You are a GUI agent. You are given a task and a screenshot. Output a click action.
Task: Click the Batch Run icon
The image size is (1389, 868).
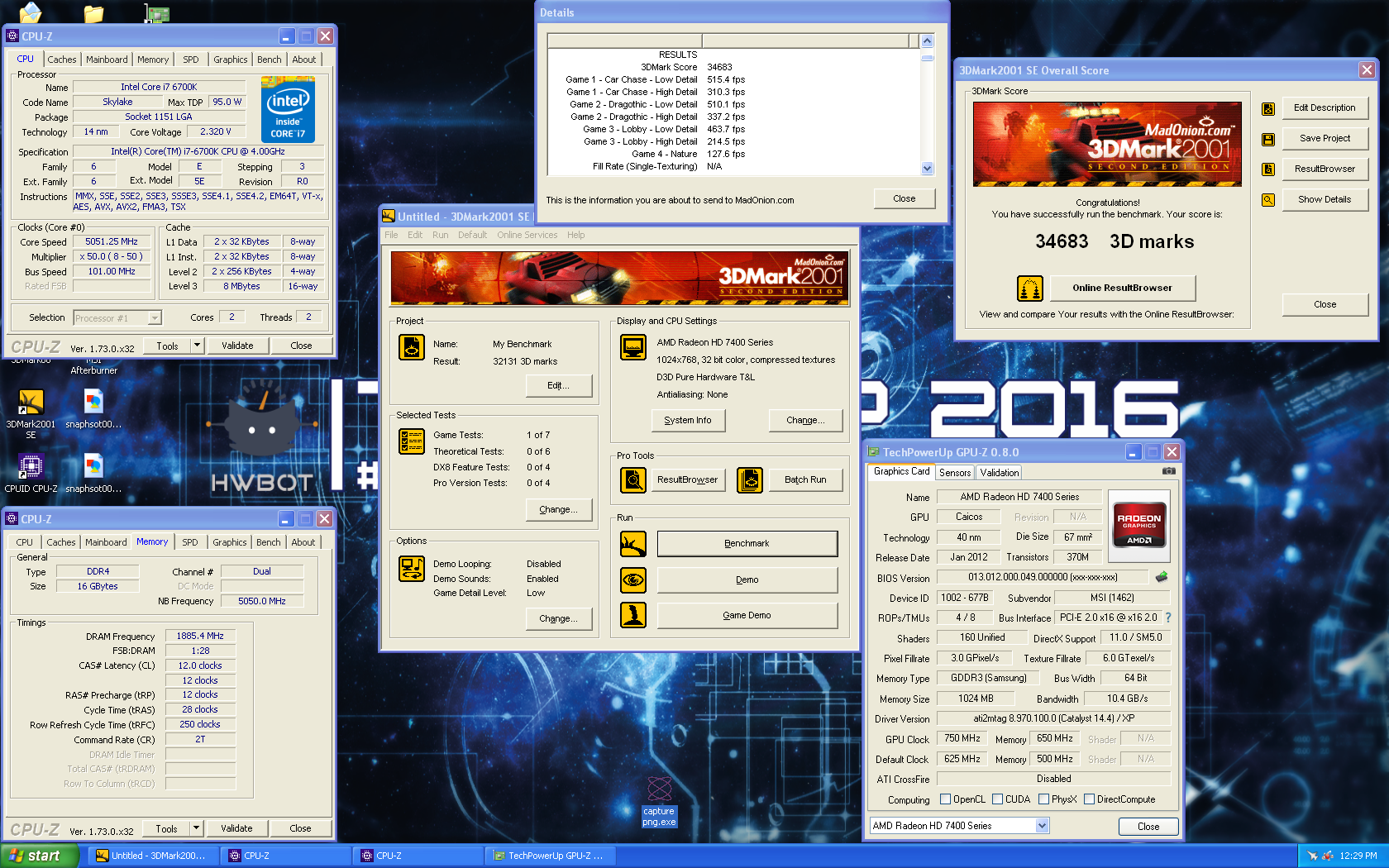point(749,479)
